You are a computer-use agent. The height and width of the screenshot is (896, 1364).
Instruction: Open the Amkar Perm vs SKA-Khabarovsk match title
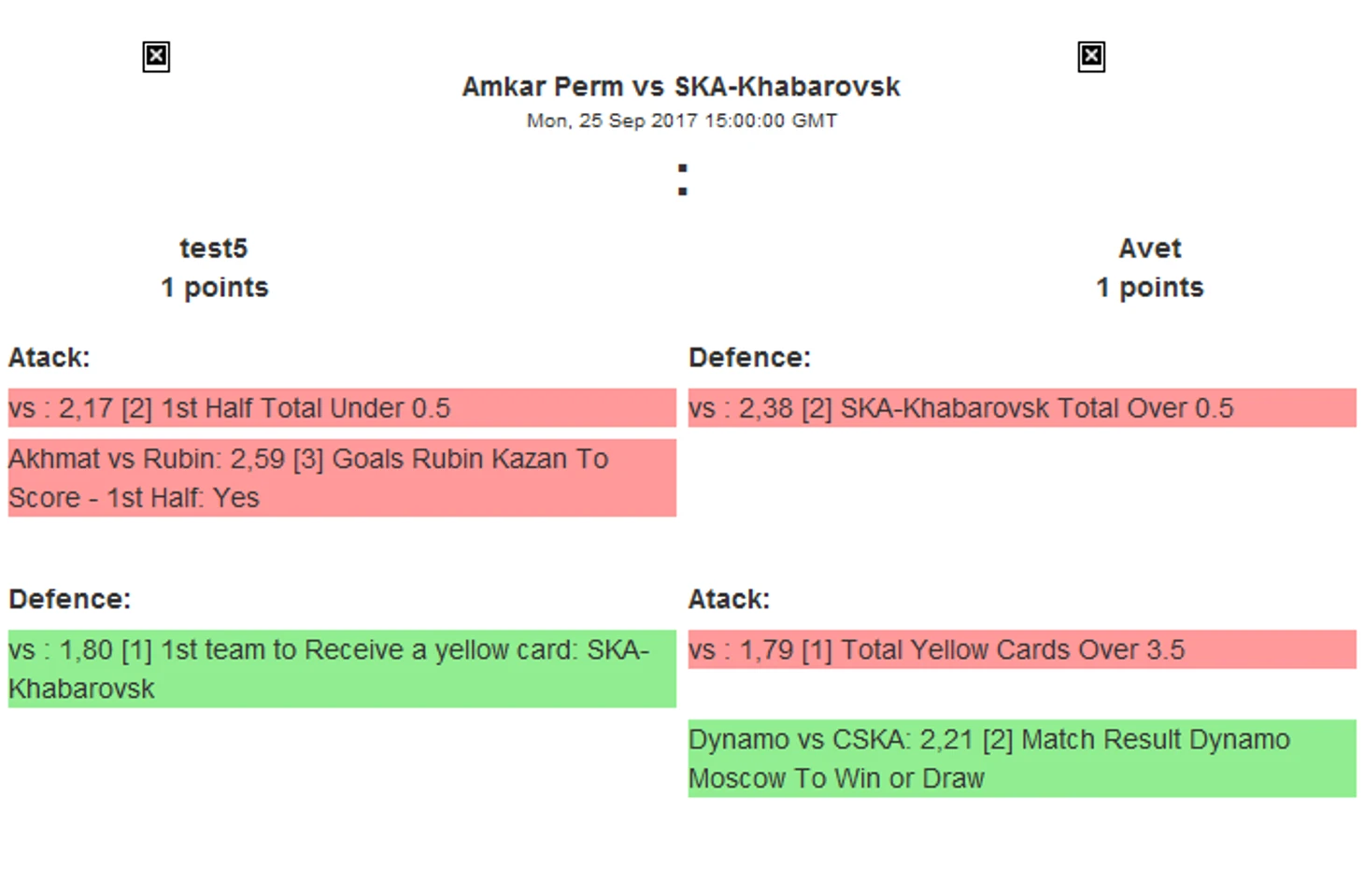[681, 87]
